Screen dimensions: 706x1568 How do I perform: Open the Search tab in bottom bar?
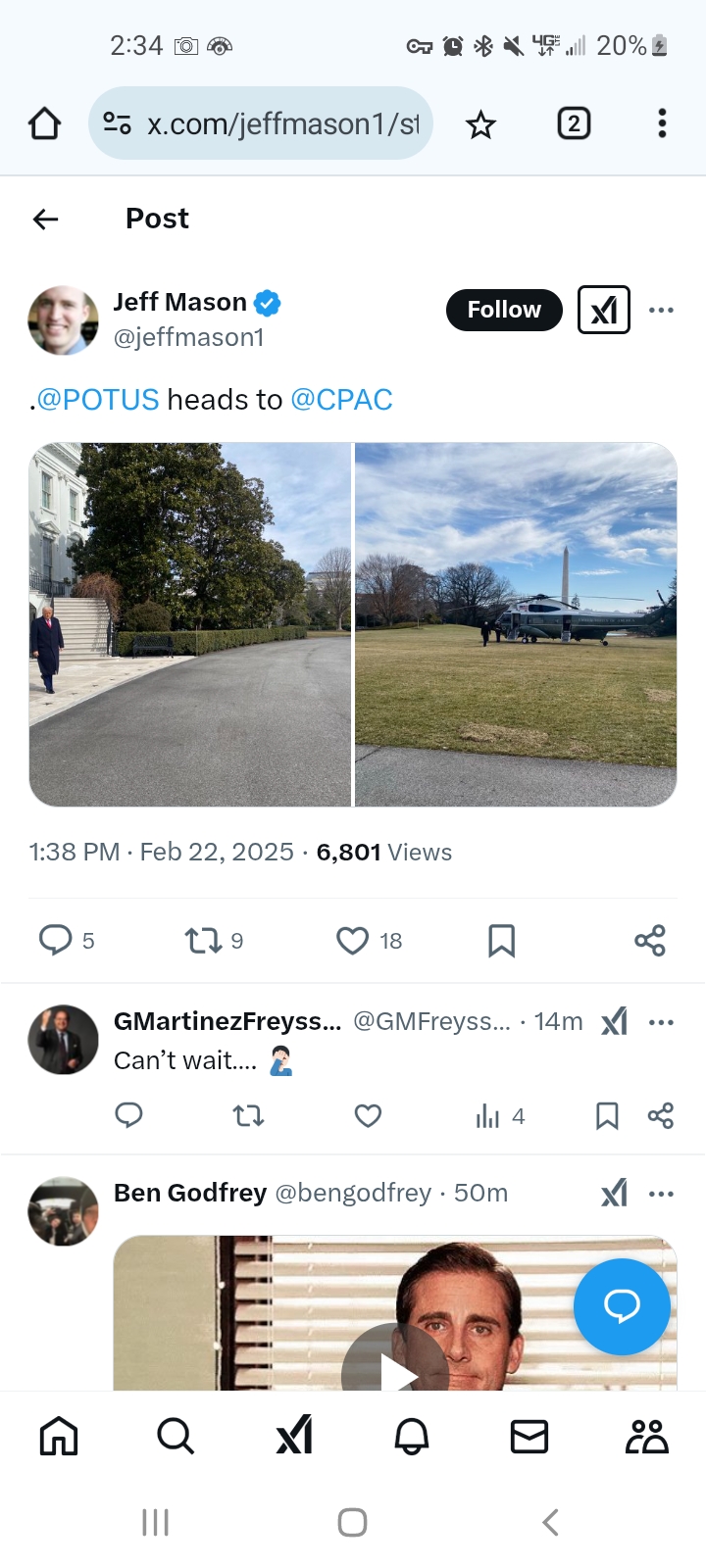point(176,1437)
